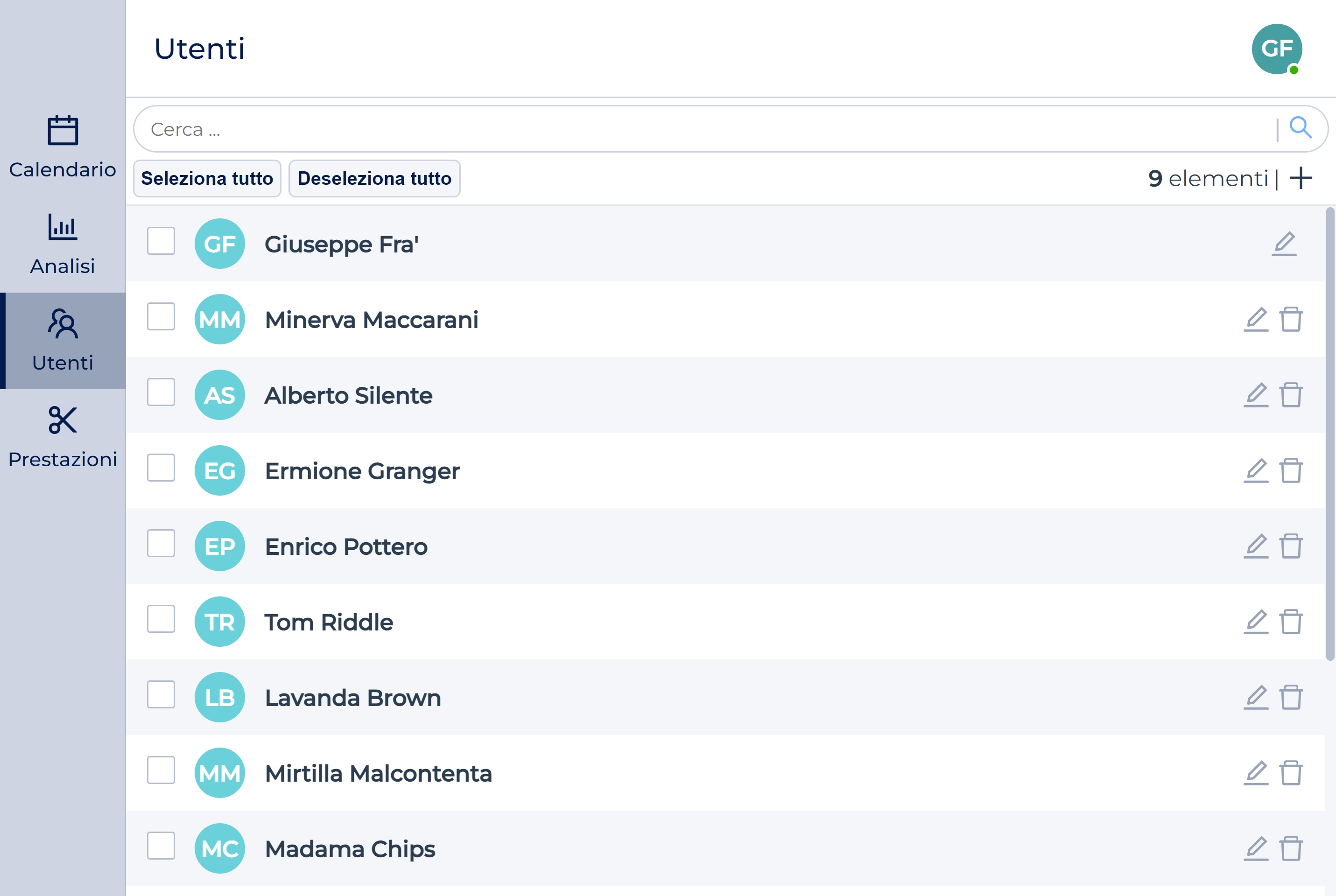Delete Minerva Maccarani via trash icon
Screen dimensions: 1336x896
pos(1291,319)
